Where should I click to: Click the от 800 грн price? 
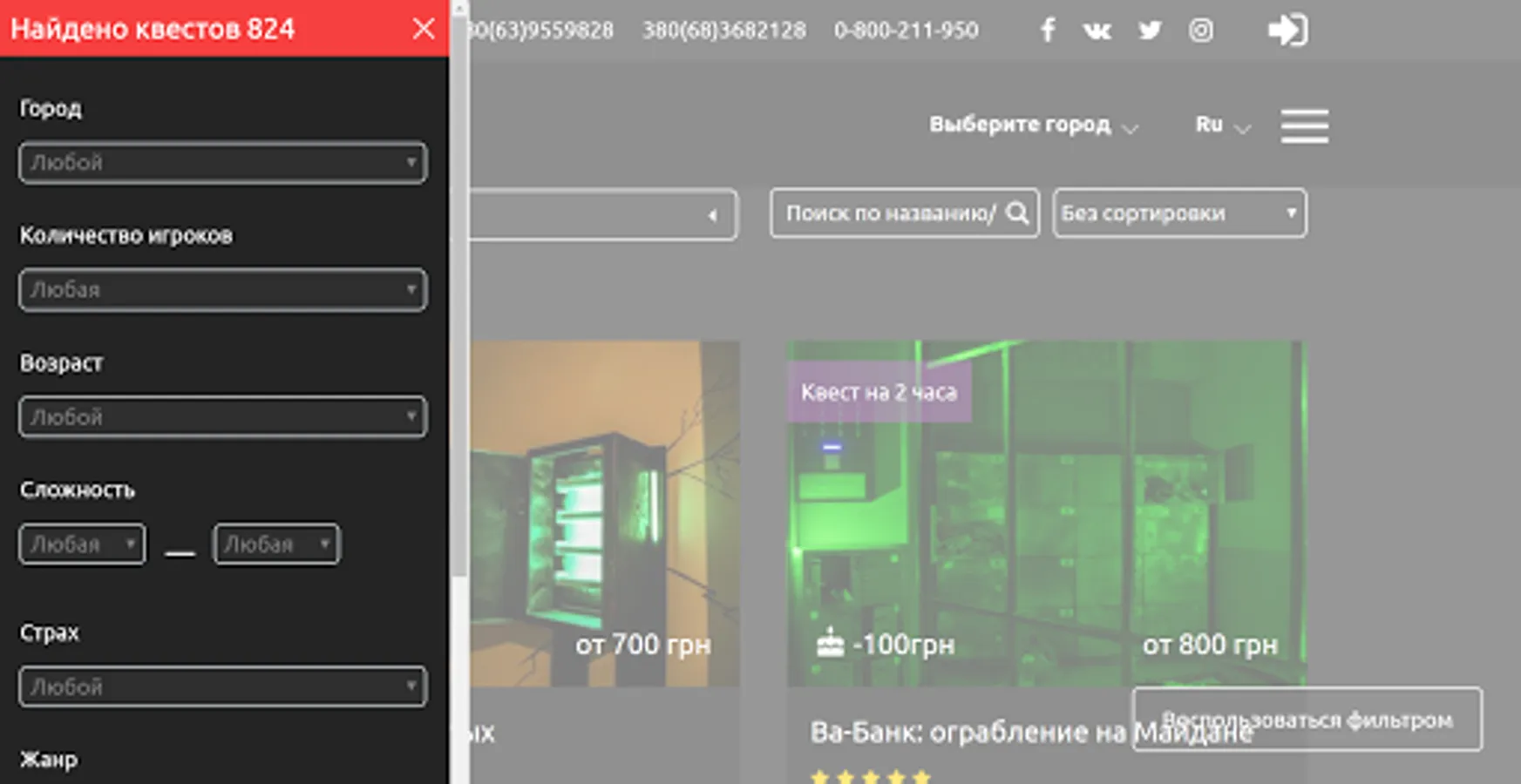click(1210, 645)
